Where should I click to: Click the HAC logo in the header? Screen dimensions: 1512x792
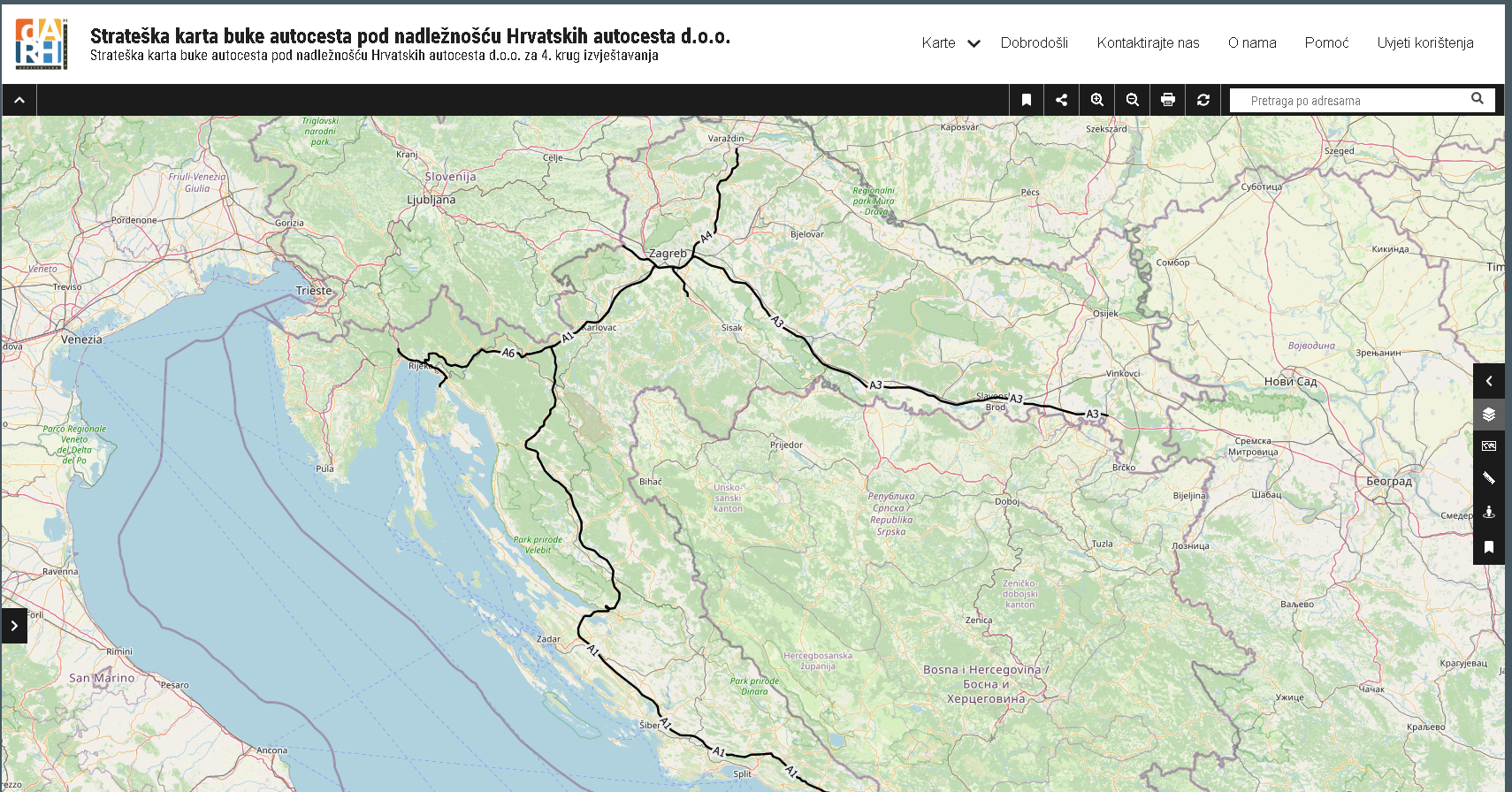point(41,43)
